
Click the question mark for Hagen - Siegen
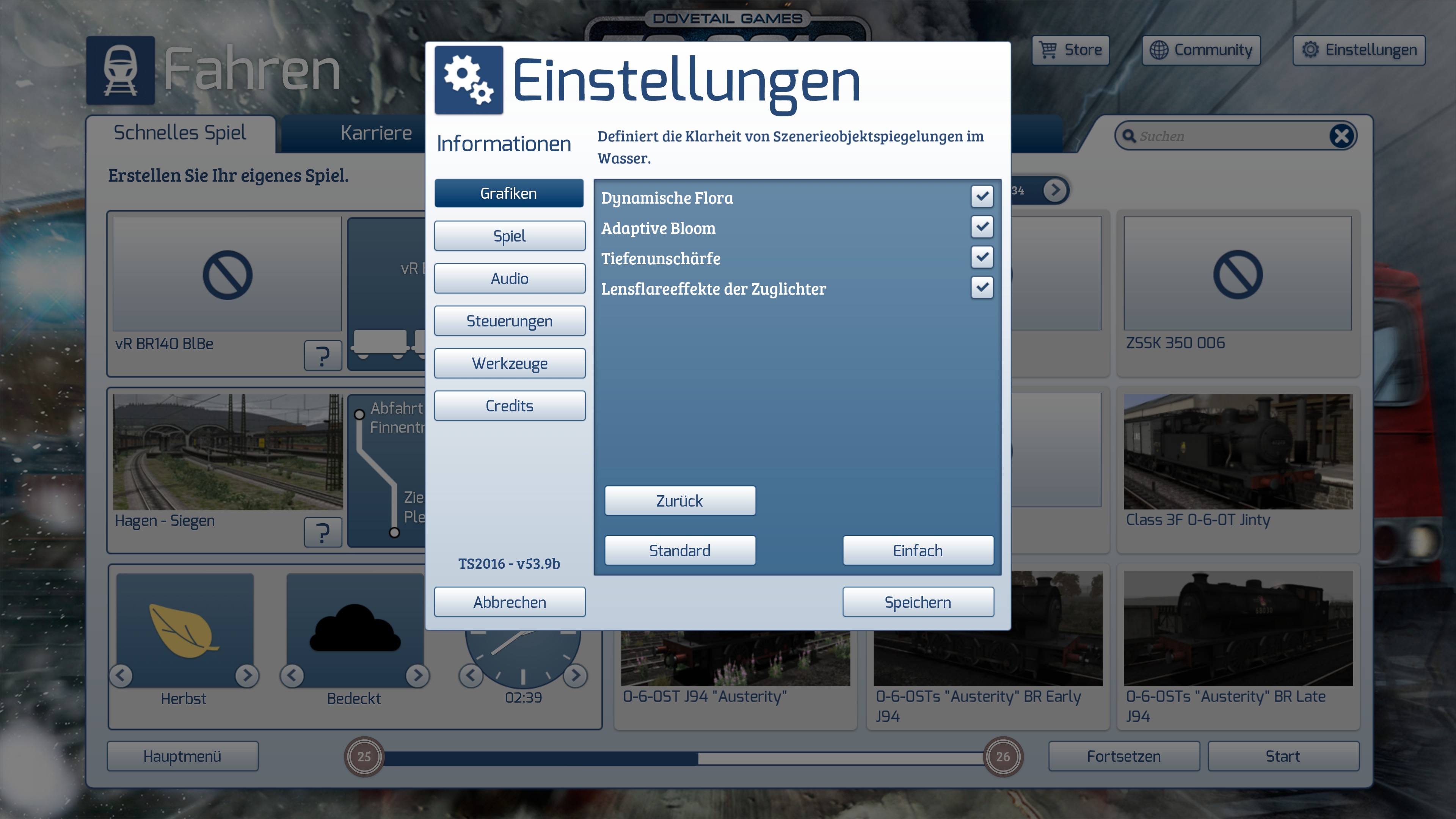click(323, 532)
